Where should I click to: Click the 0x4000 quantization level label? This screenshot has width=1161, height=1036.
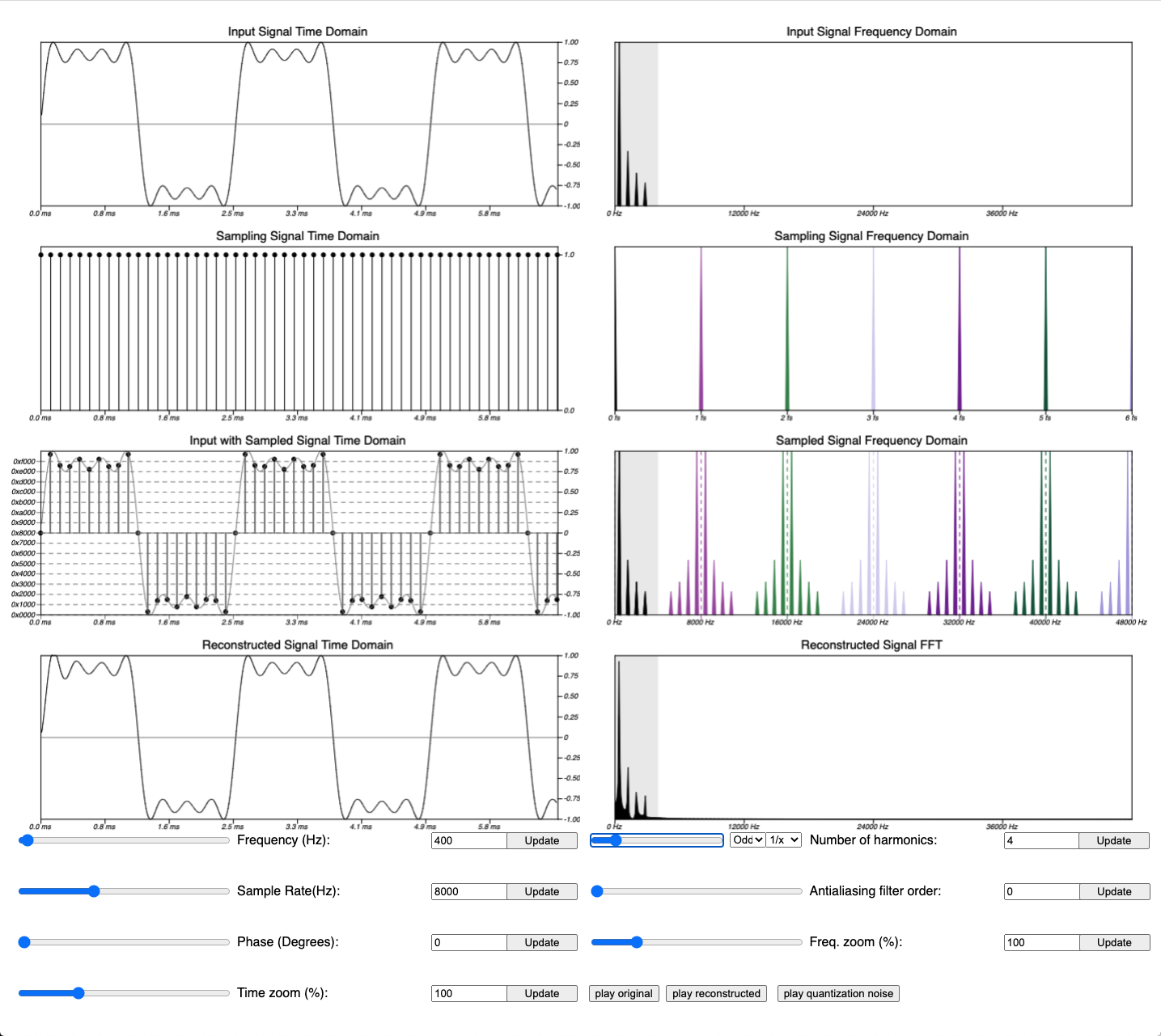23,574
